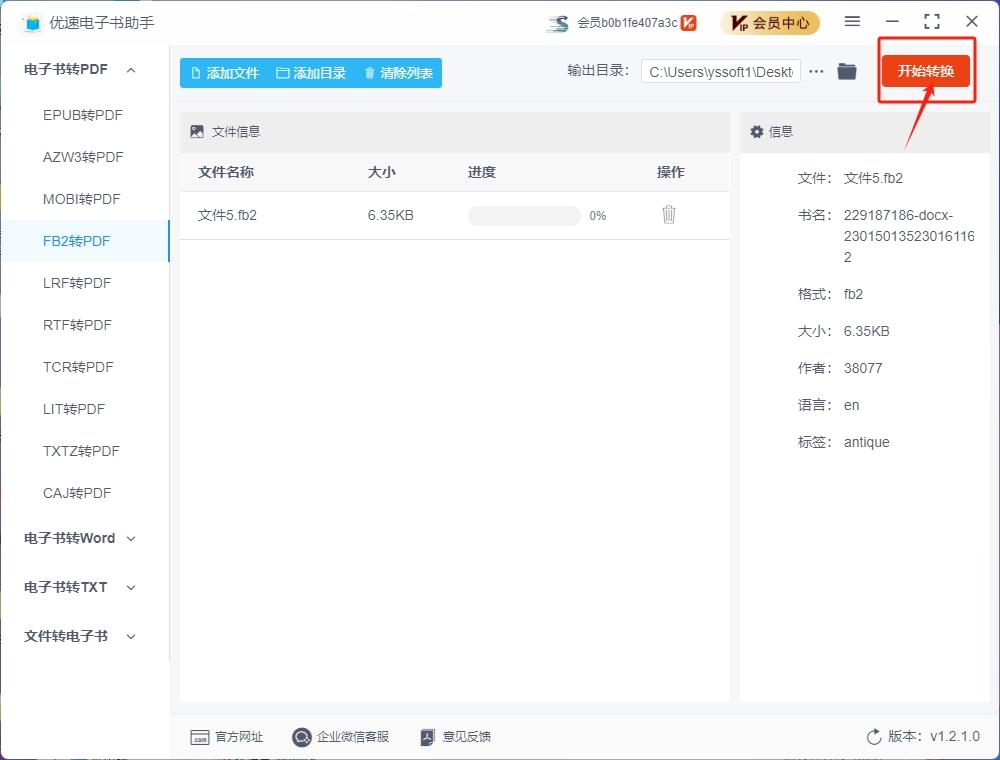Select AZW3转PDF in sidebar
The image size is (1000, 760).
pos(83,157)
